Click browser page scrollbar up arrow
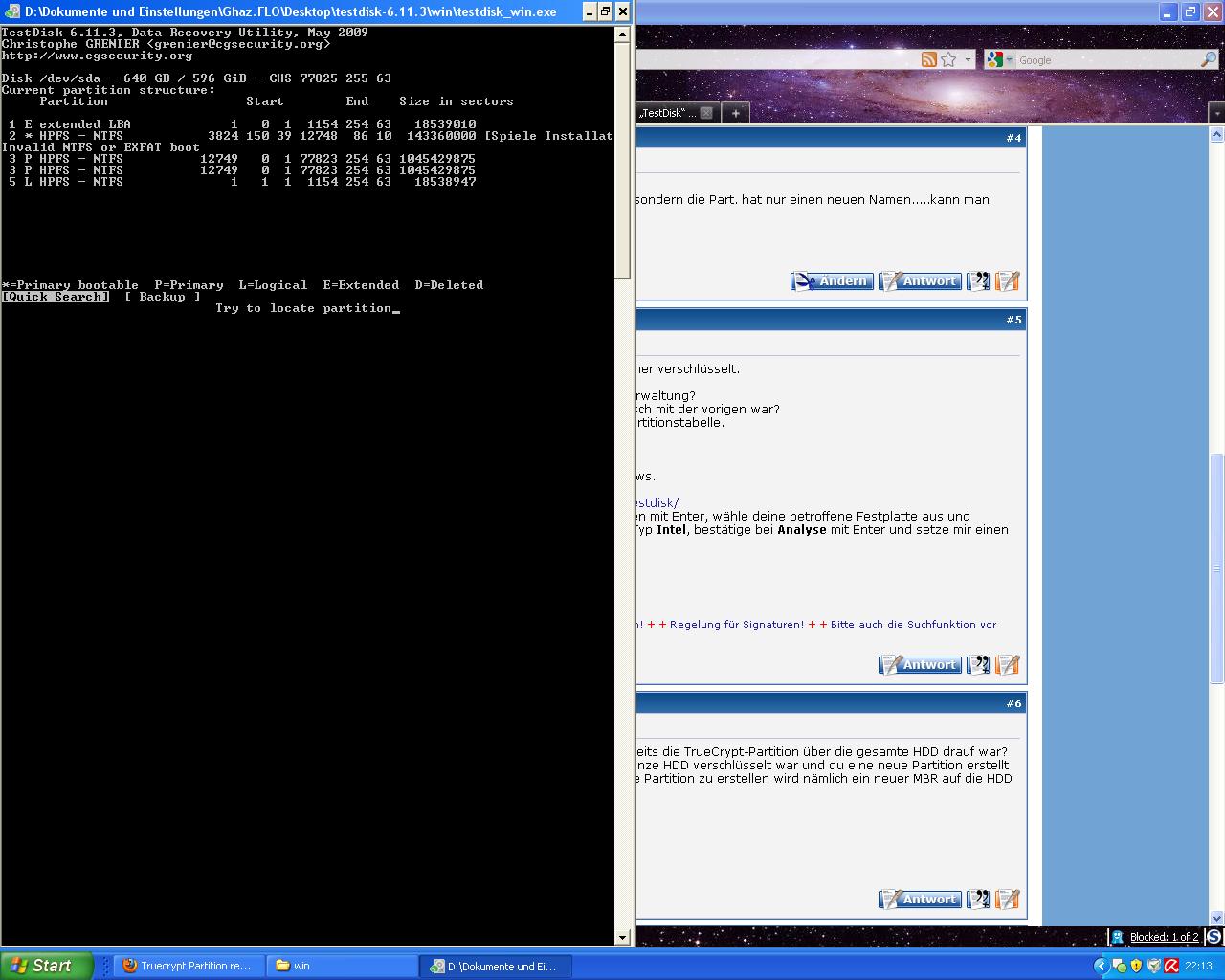 coord(1216,136)
